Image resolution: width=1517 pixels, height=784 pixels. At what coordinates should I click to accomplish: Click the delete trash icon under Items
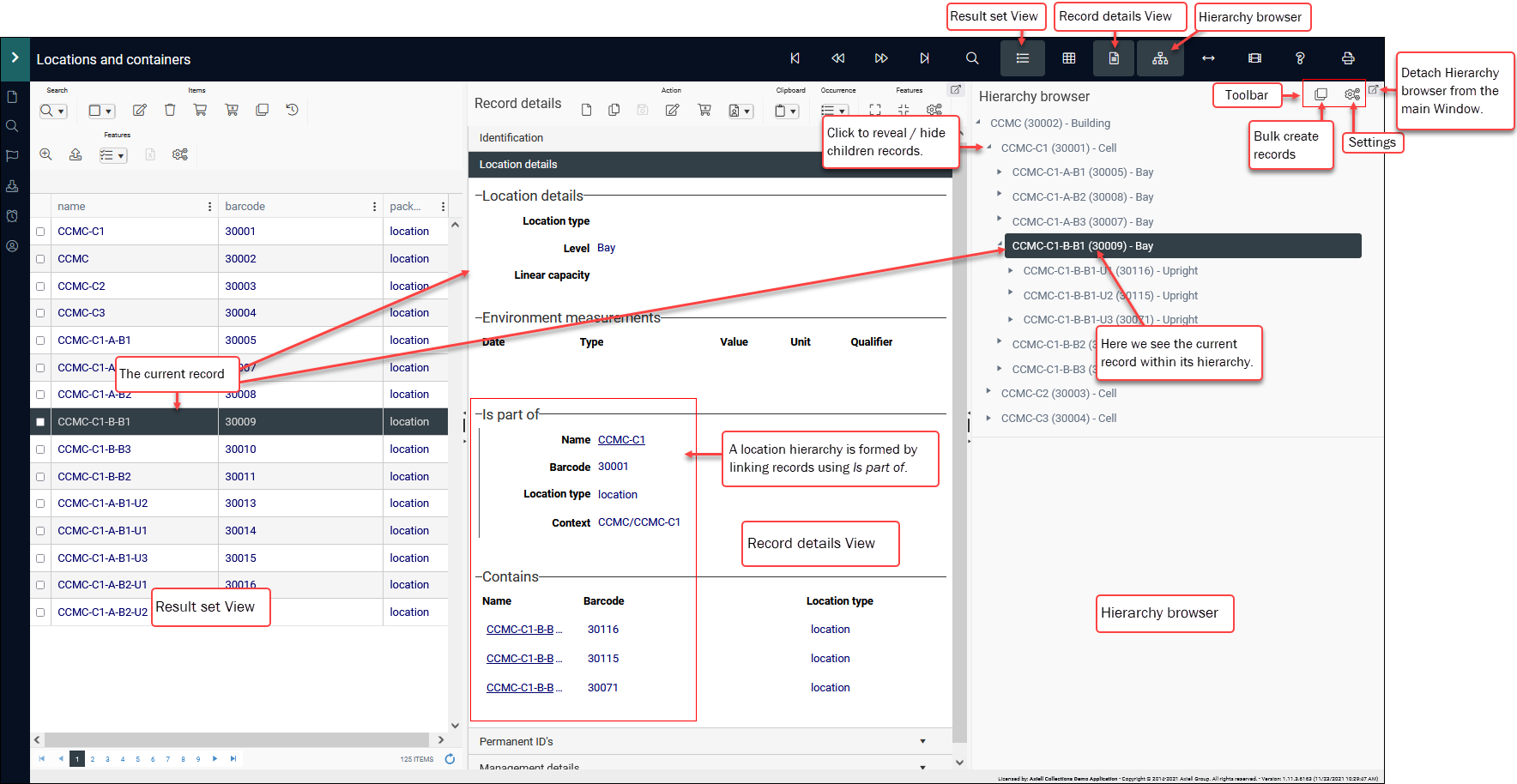click(x=170, y=110)
